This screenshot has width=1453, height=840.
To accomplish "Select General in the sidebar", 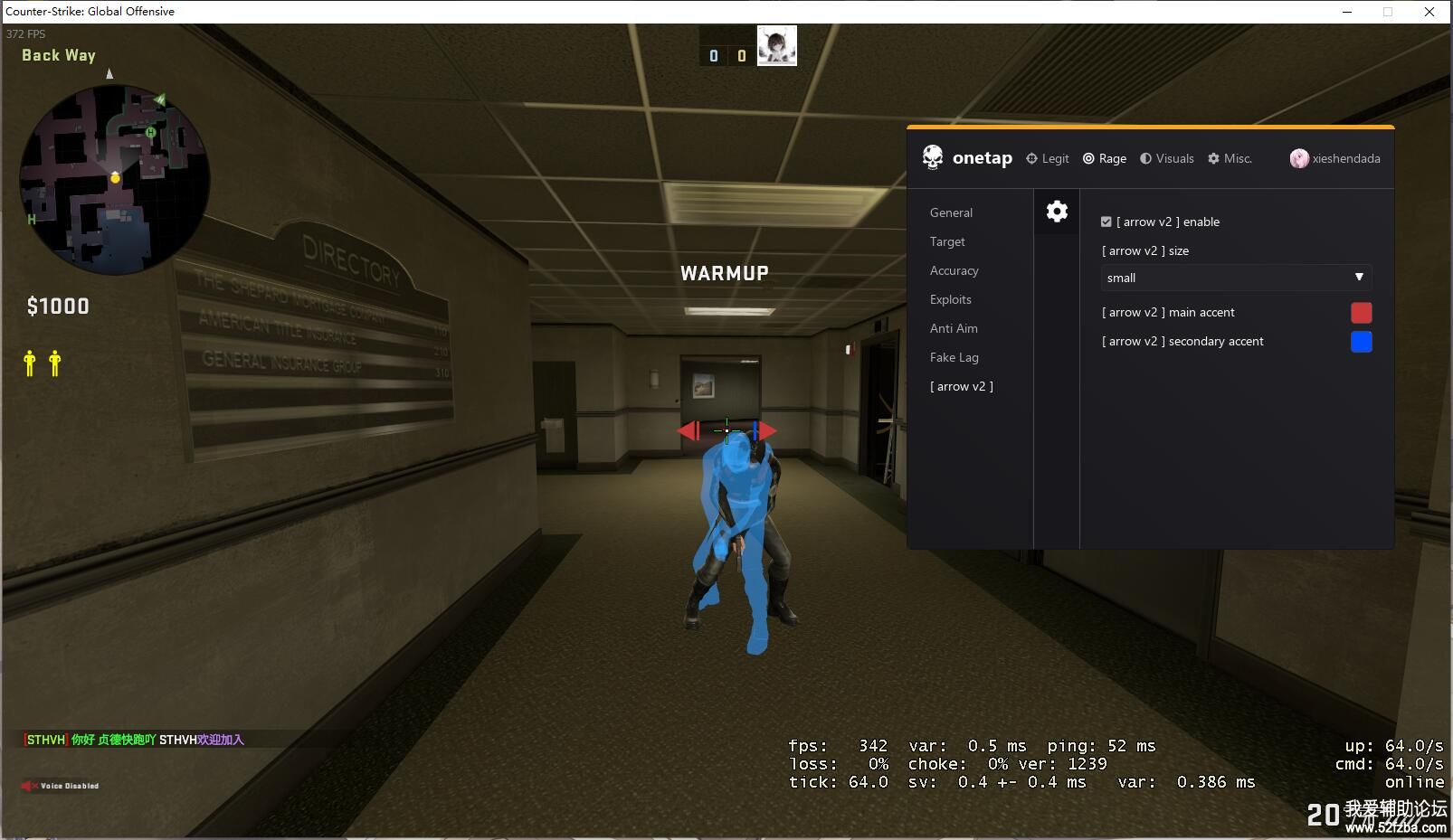I will pos(951,212).
